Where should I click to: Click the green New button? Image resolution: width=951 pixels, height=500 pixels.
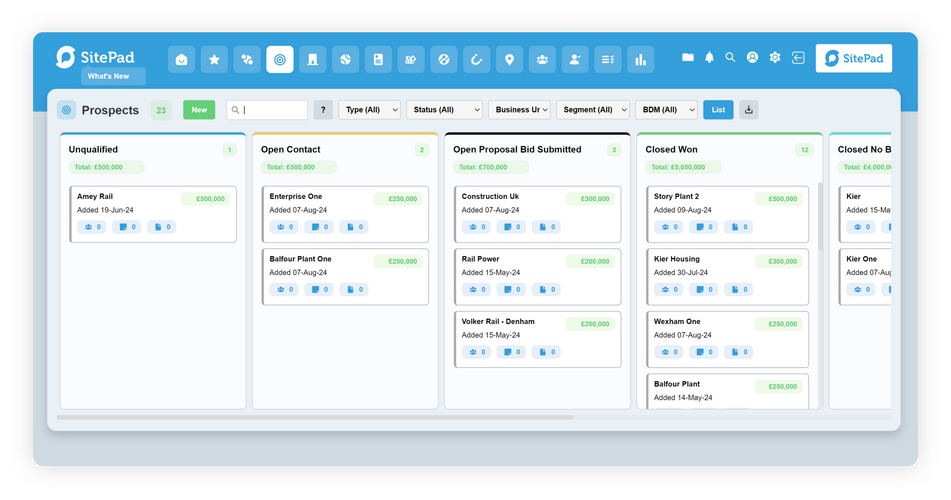[x=199, y=110]
